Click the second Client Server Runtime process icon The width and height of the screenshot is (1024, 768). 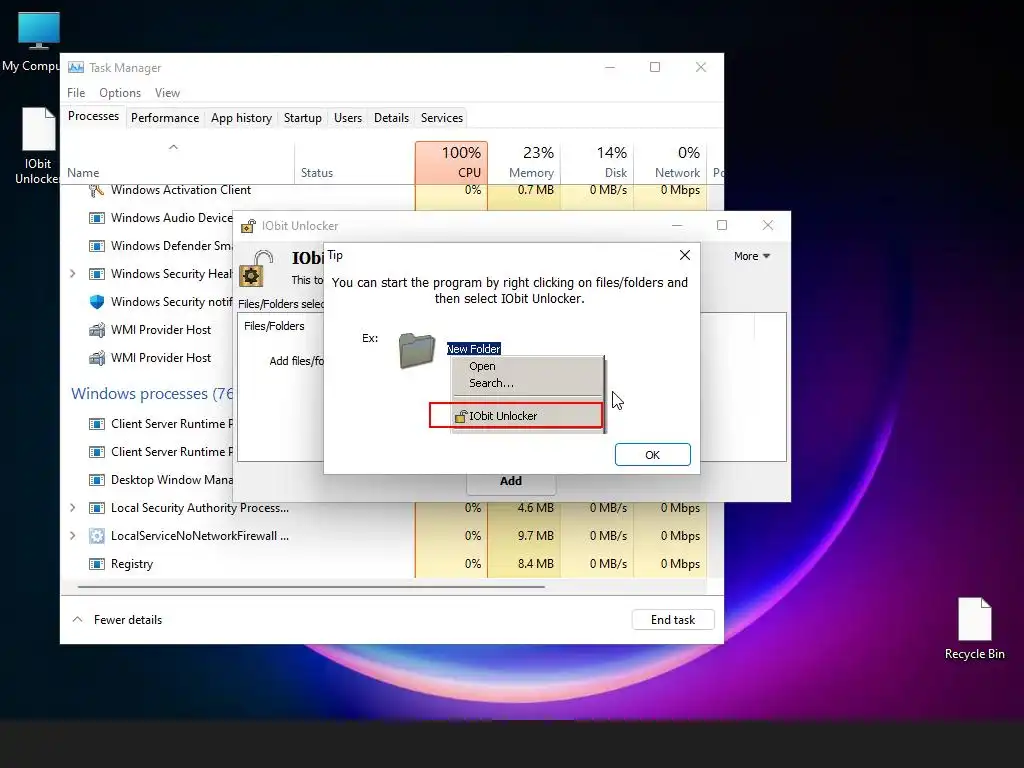pyautogui.click(x=97, y=452)
